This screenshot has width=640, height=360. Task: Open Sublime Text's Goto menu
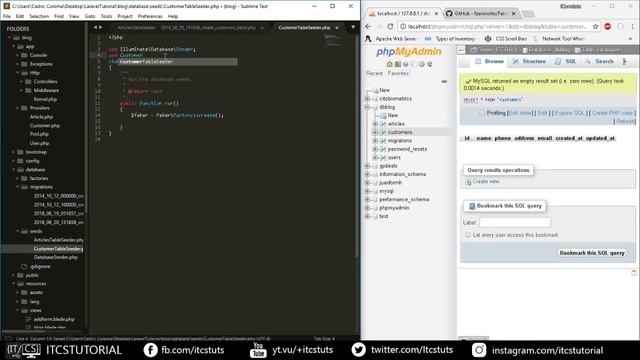tap(90, 16)
